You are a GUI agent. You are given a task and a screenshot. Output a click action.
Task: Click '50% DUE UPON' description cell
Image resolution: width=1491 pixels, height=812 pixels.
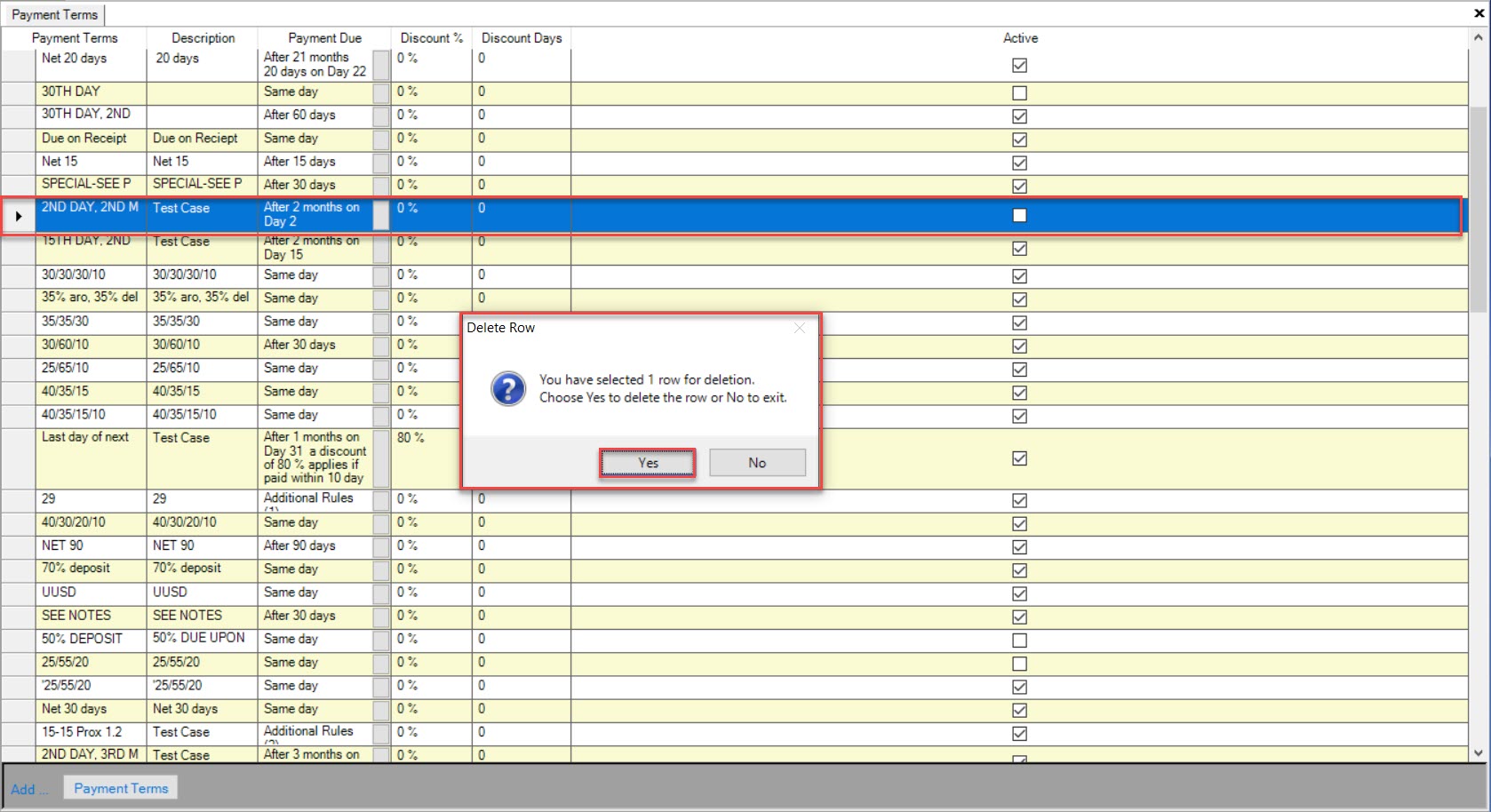click(x=202, y=639)
